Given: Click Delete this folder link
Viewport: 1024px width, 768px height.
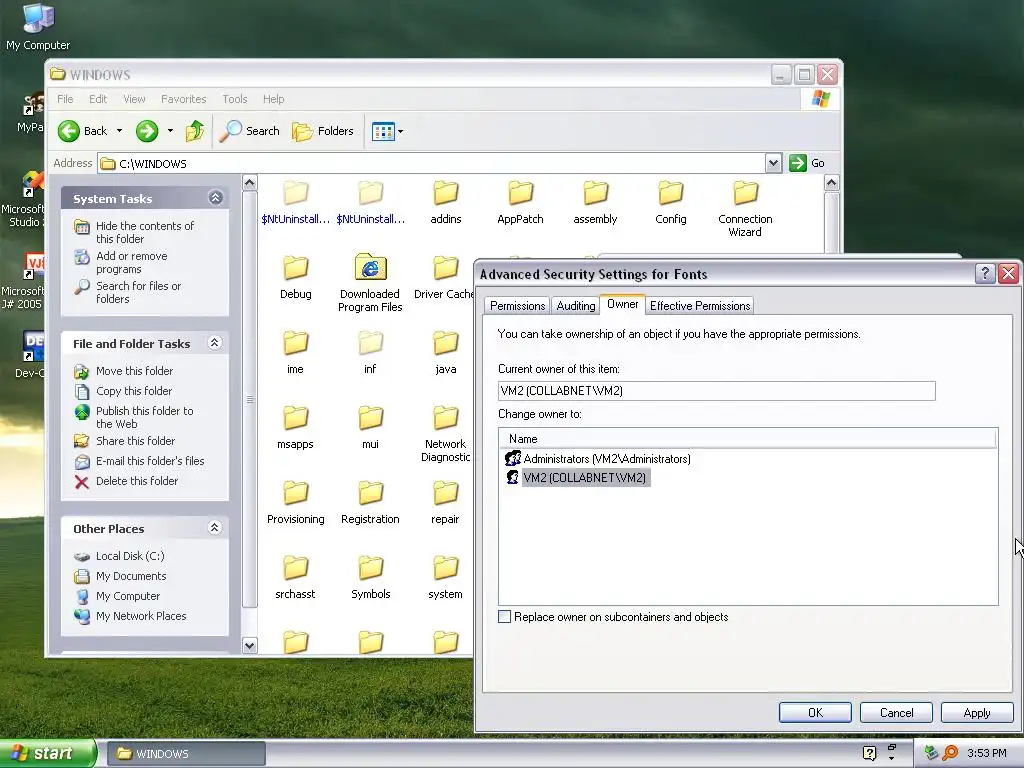Looking at the screenshot, I should coord(136,481).
